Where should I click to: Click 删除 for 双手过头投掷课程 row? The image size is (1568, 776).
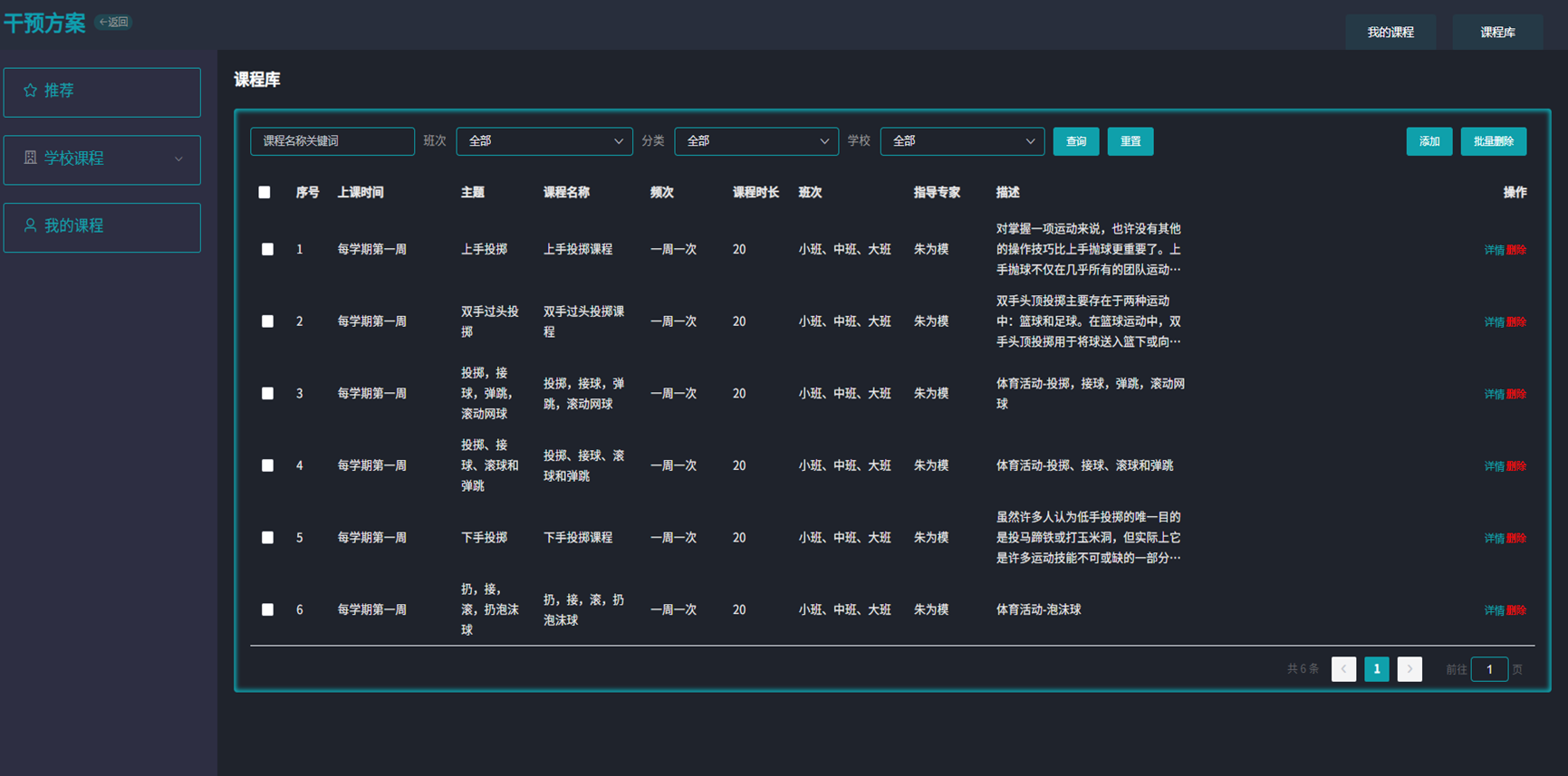[x=1516, y=322]
